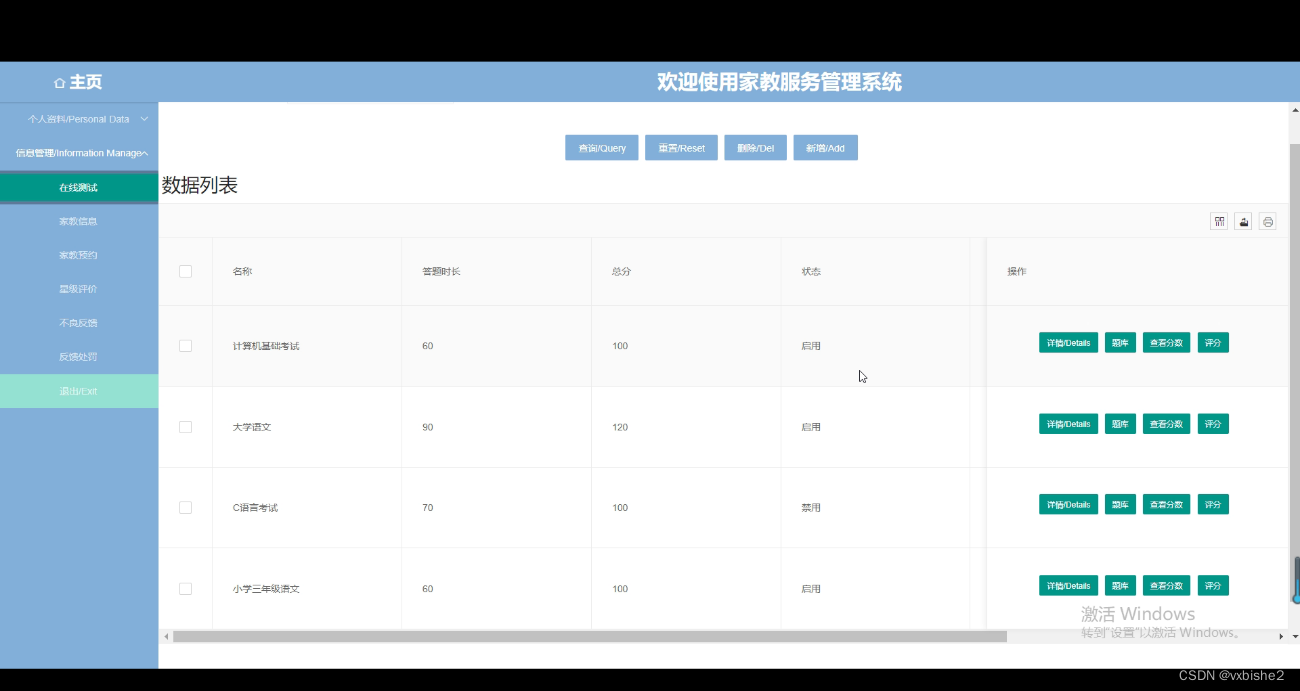Open 题库 for 计算机基础考试 row

click(1120, 343)
